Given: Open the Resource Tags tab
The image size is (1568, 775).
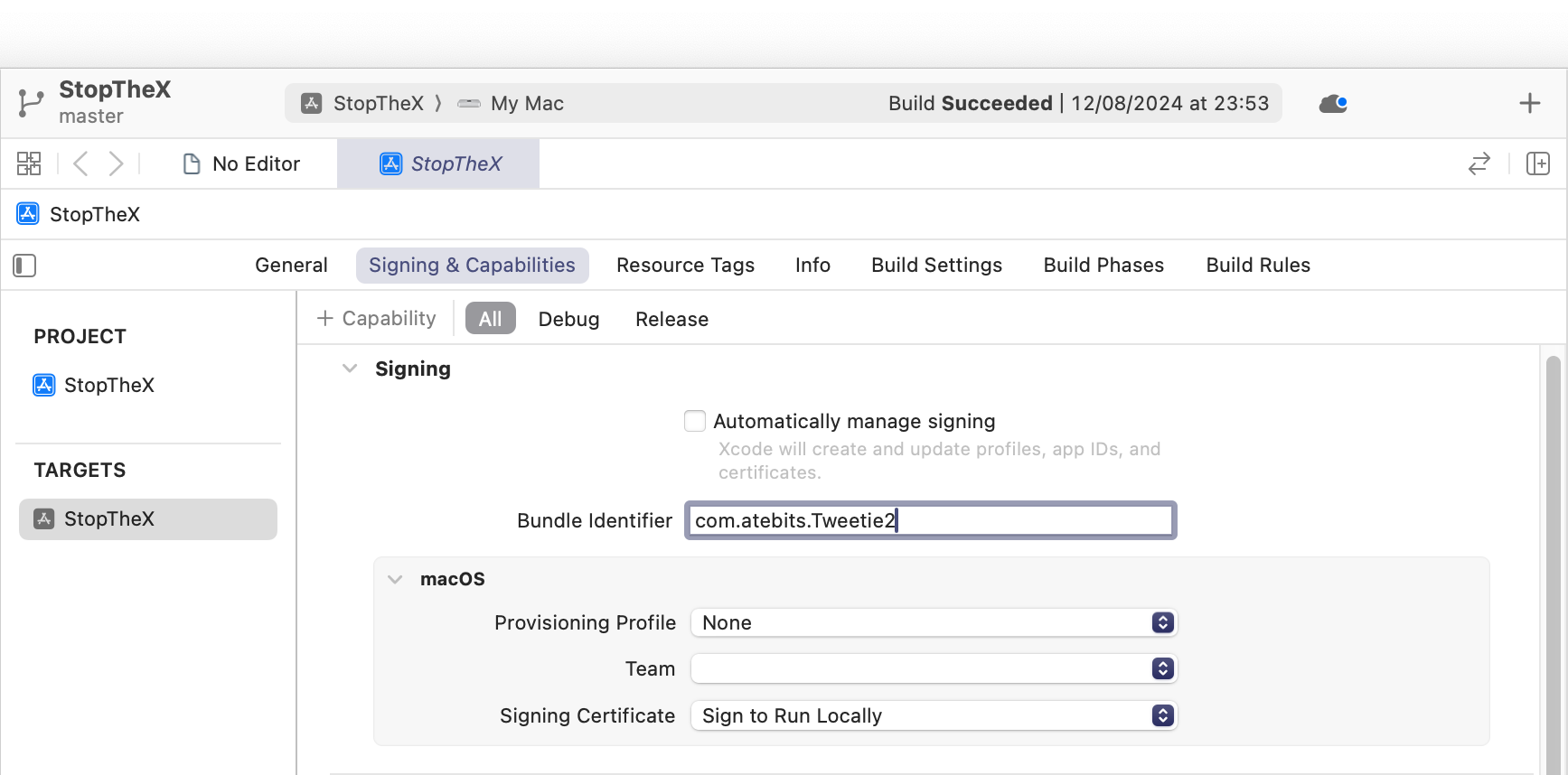Looking at the screenshot, I should tap(685, 265).
